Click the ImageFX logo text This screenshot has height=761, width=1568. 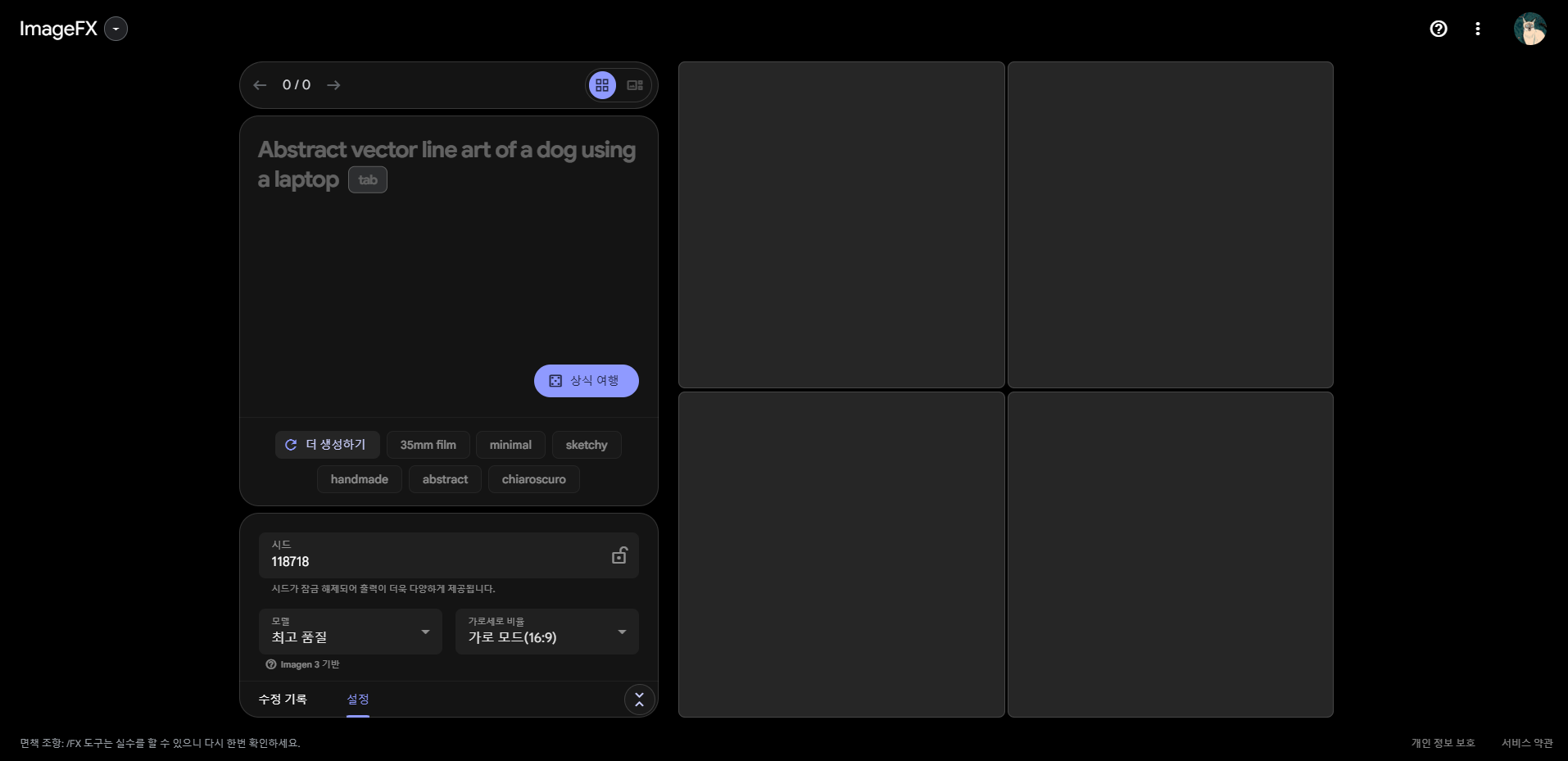click(x=58, y=29)
